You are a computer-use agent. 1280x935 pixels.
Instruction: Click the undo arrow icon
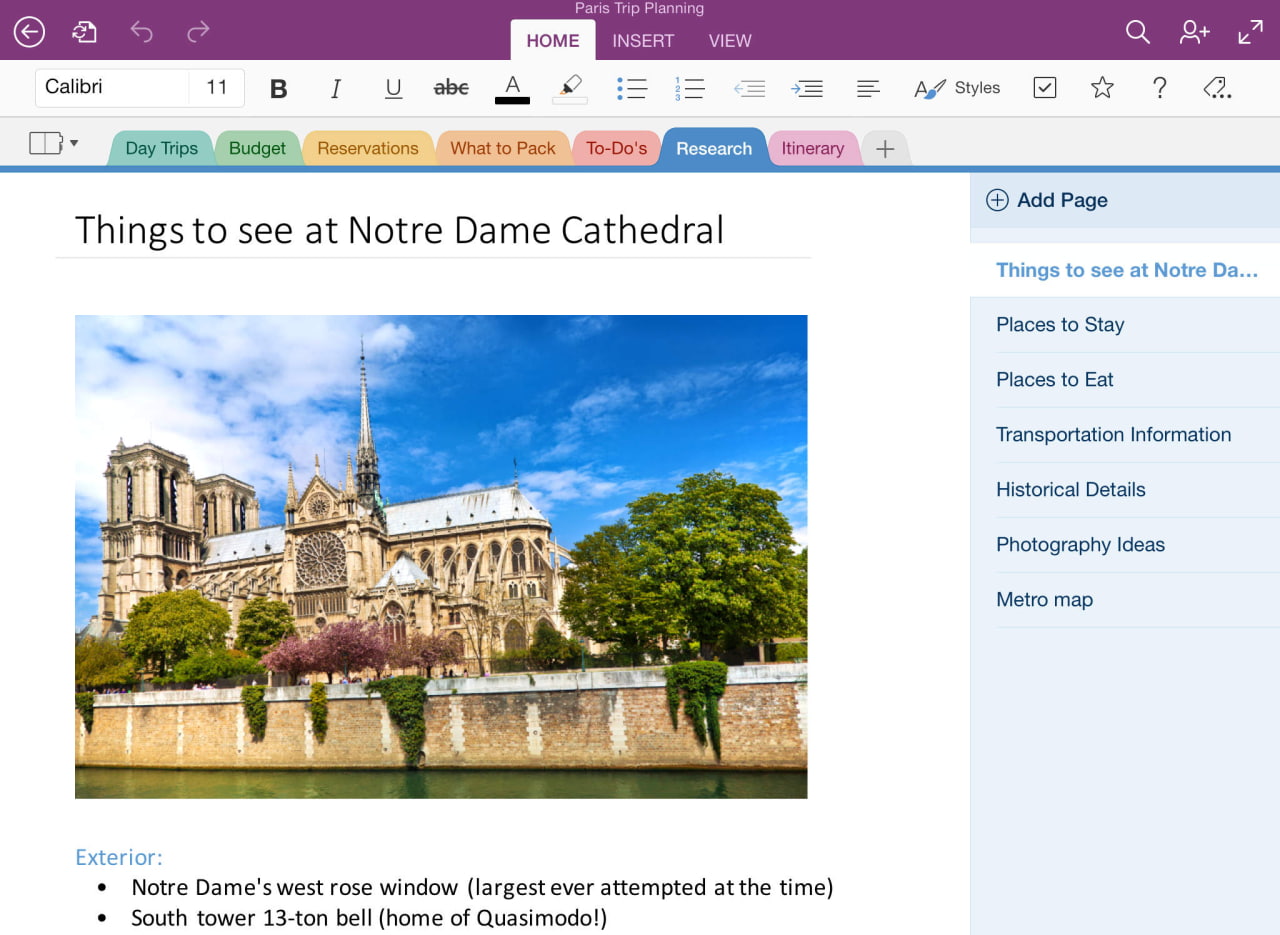click(x=142, y=32)
